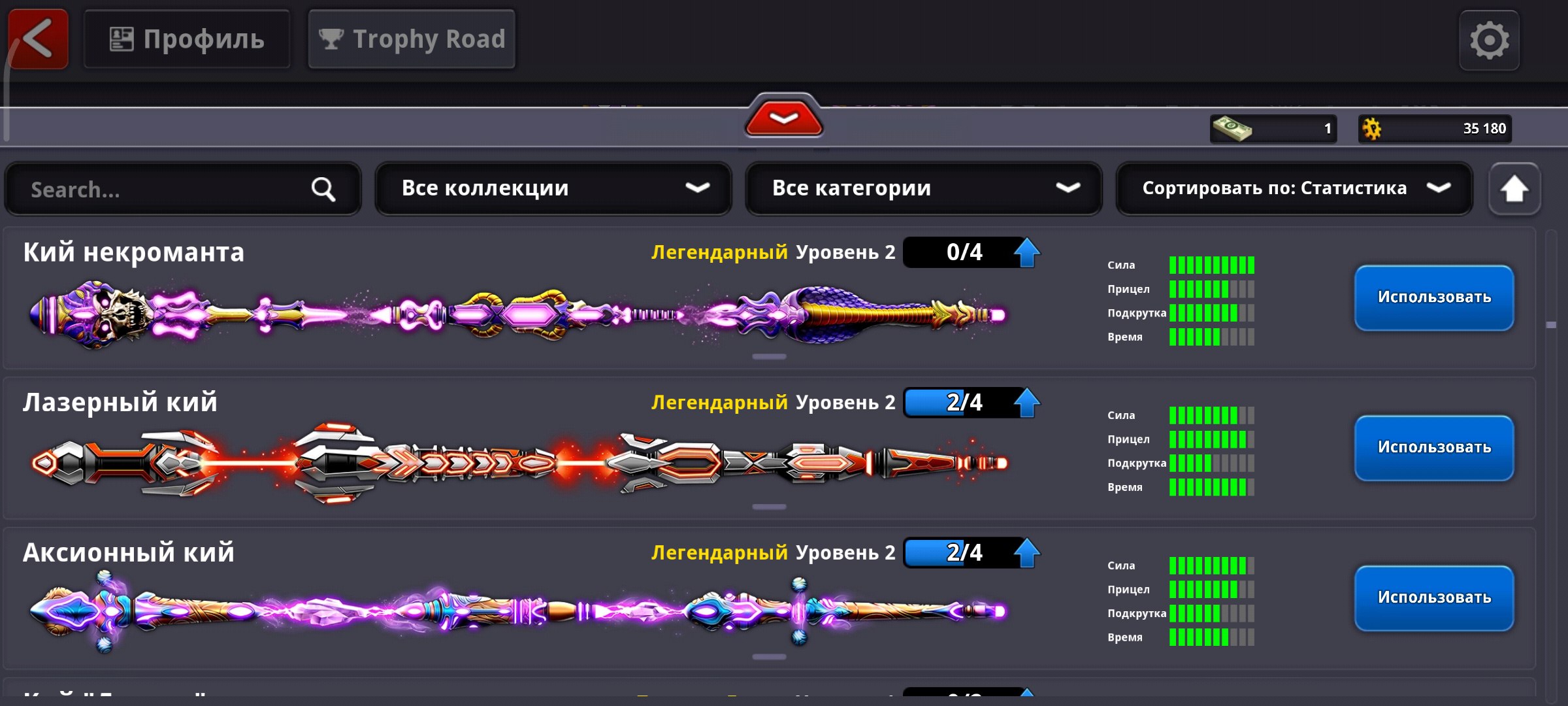Screen dimensions: 1568x706
Task: Switch to the Профиль tab
Action: (x=187, y=39)
